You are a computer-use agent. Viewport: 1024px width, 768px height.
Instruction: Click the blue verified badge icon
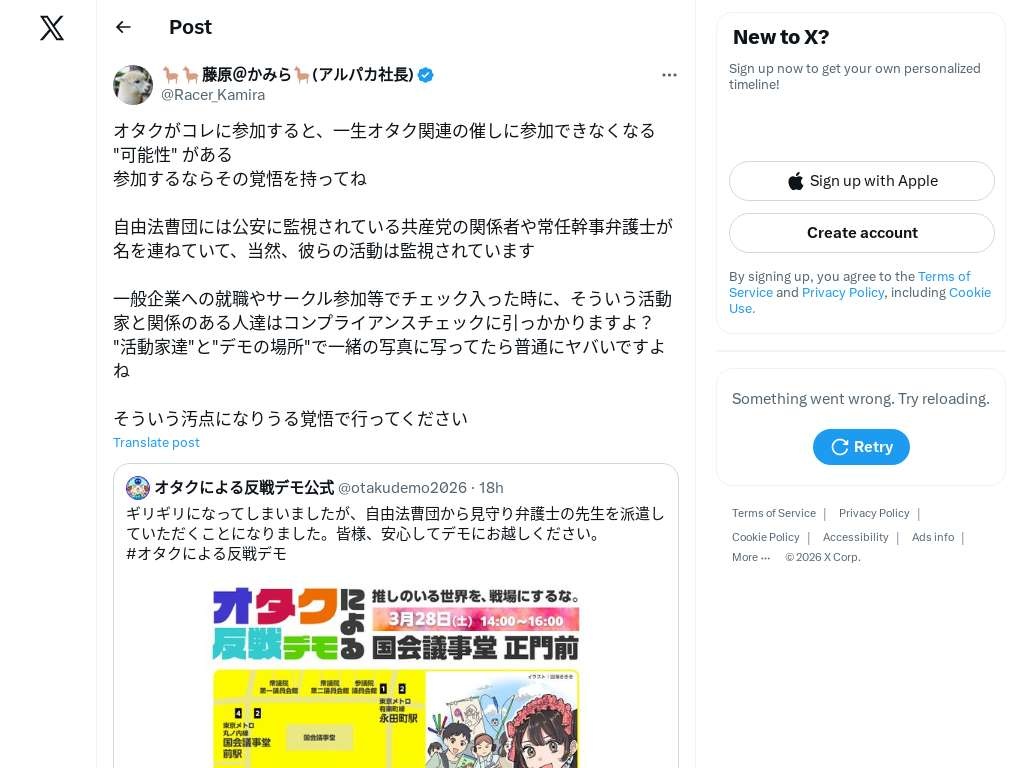click(x=426, y=75)
